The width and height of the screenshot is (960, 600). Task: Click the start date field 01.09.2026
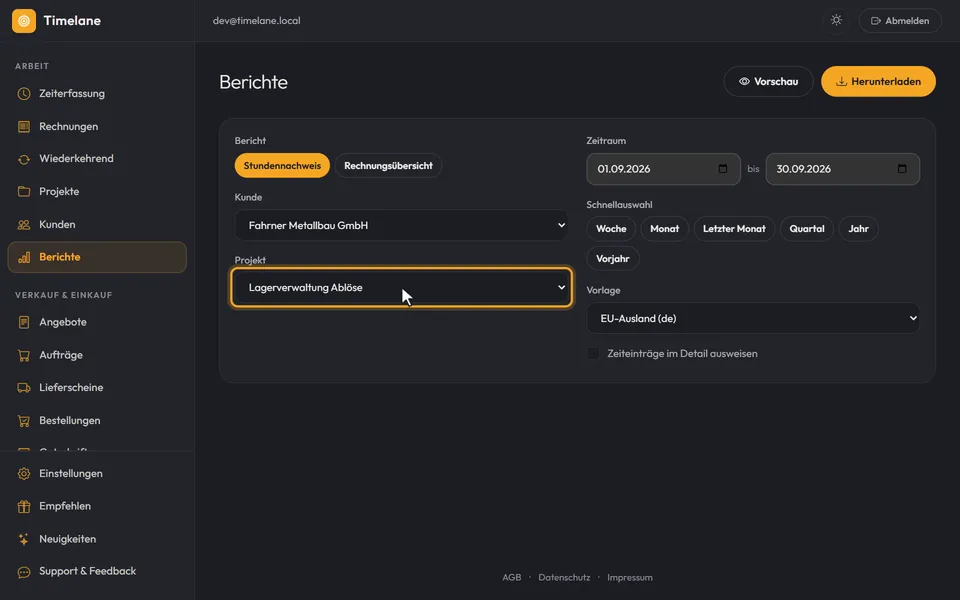tap(664, 169)
